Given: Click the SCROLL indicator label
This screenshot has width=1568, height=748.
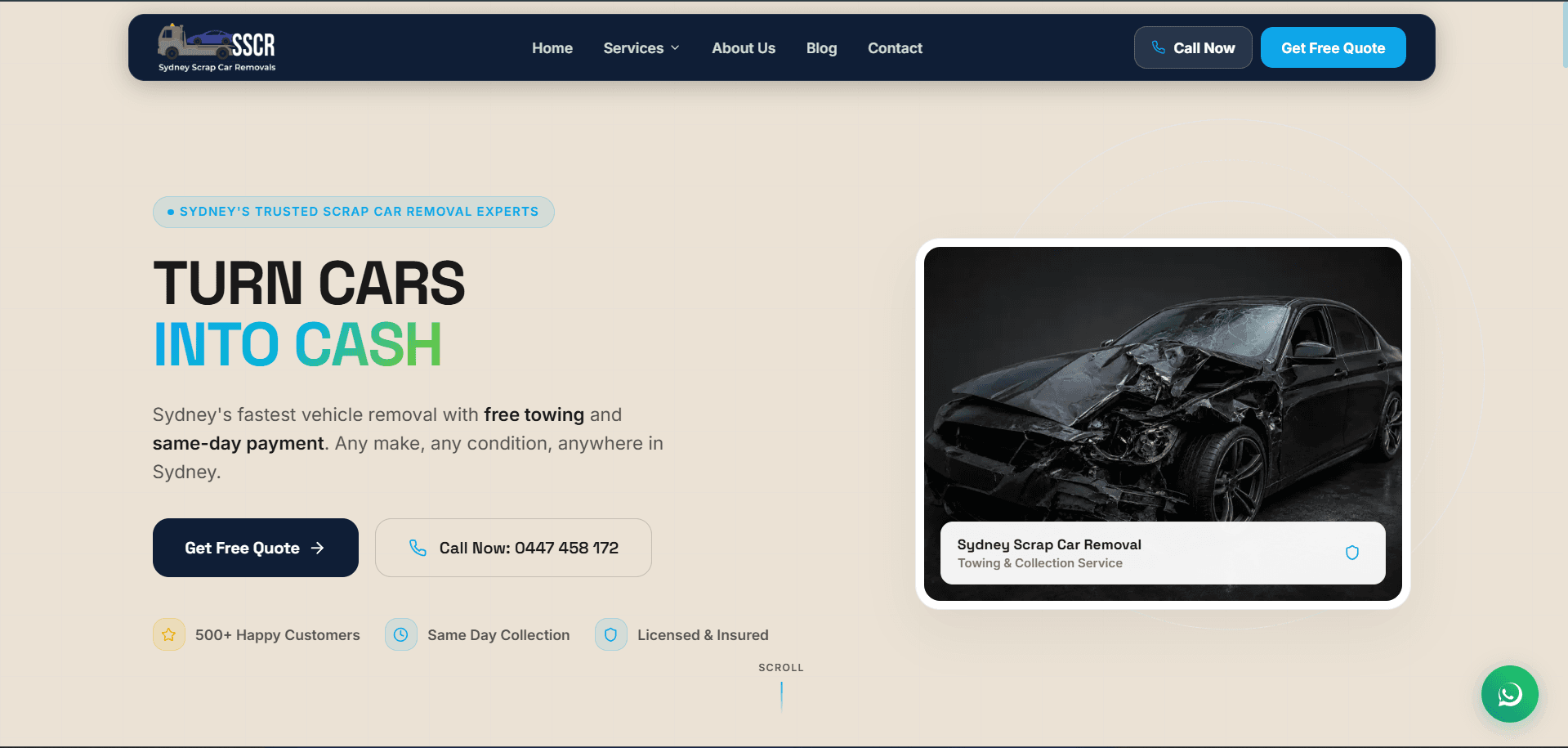Looking at the screenshot, I should (x=781, y=668).
